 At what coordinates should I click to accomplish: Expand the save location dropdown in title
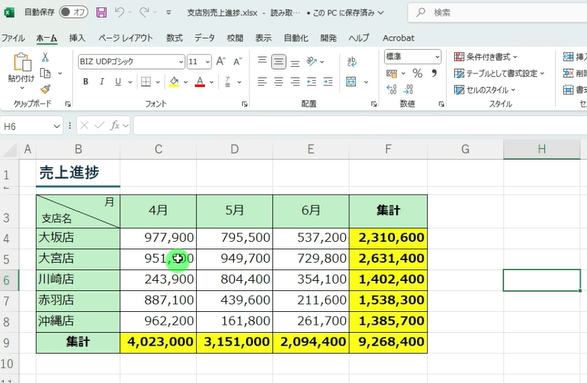(381, 13)
